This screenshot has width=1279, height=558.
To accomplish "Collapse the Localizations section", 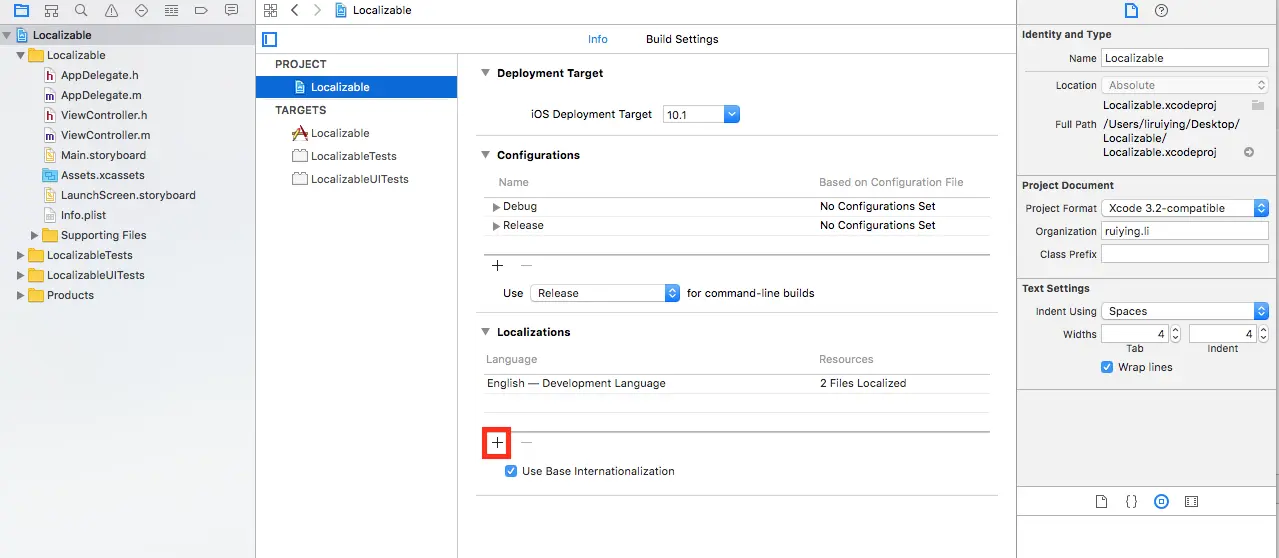I will (486, 332).
